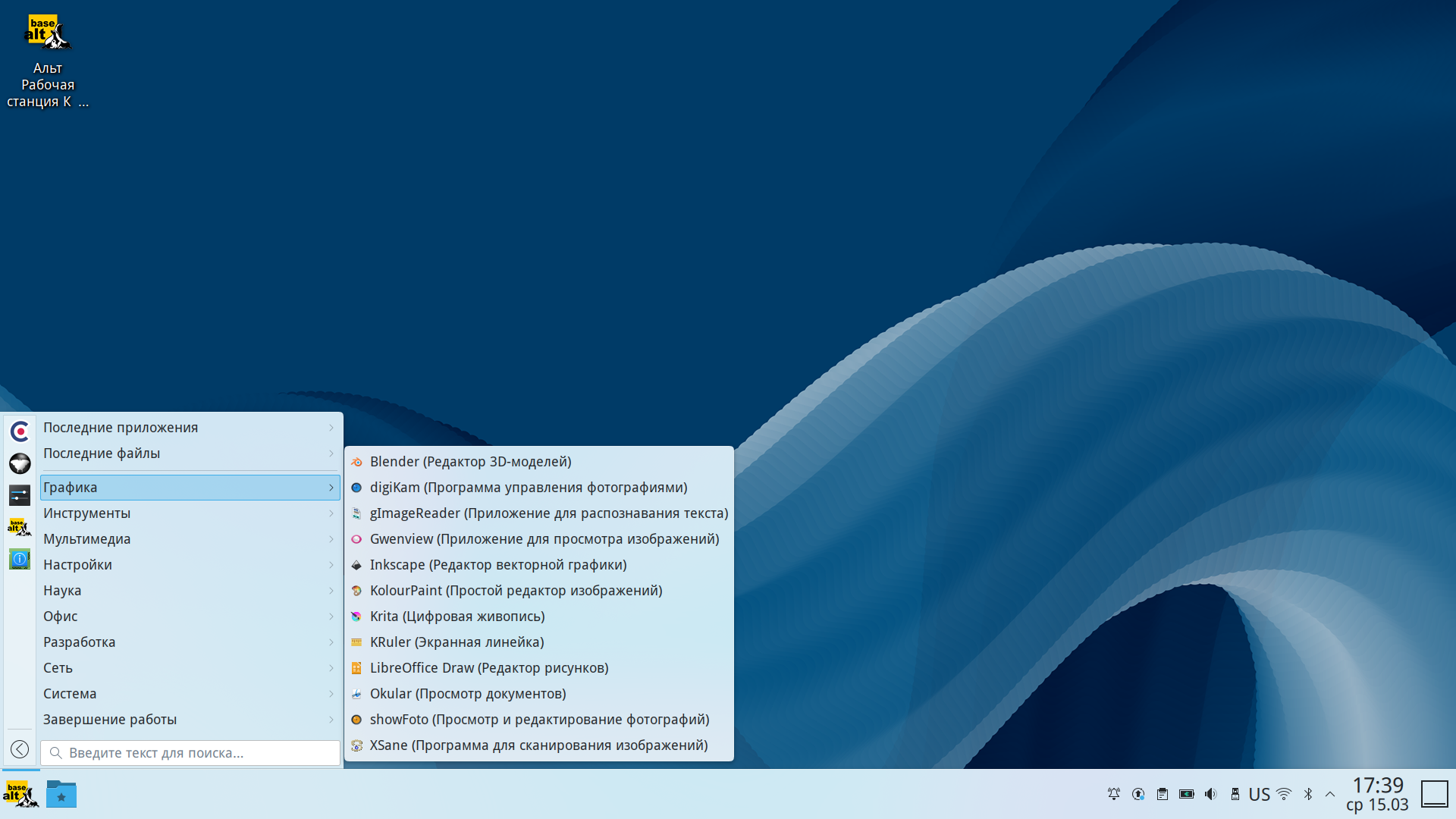Click the volume speaker icon in system tray
This screenshot has height=819, width=1456.
click(x=1210, y=794)
